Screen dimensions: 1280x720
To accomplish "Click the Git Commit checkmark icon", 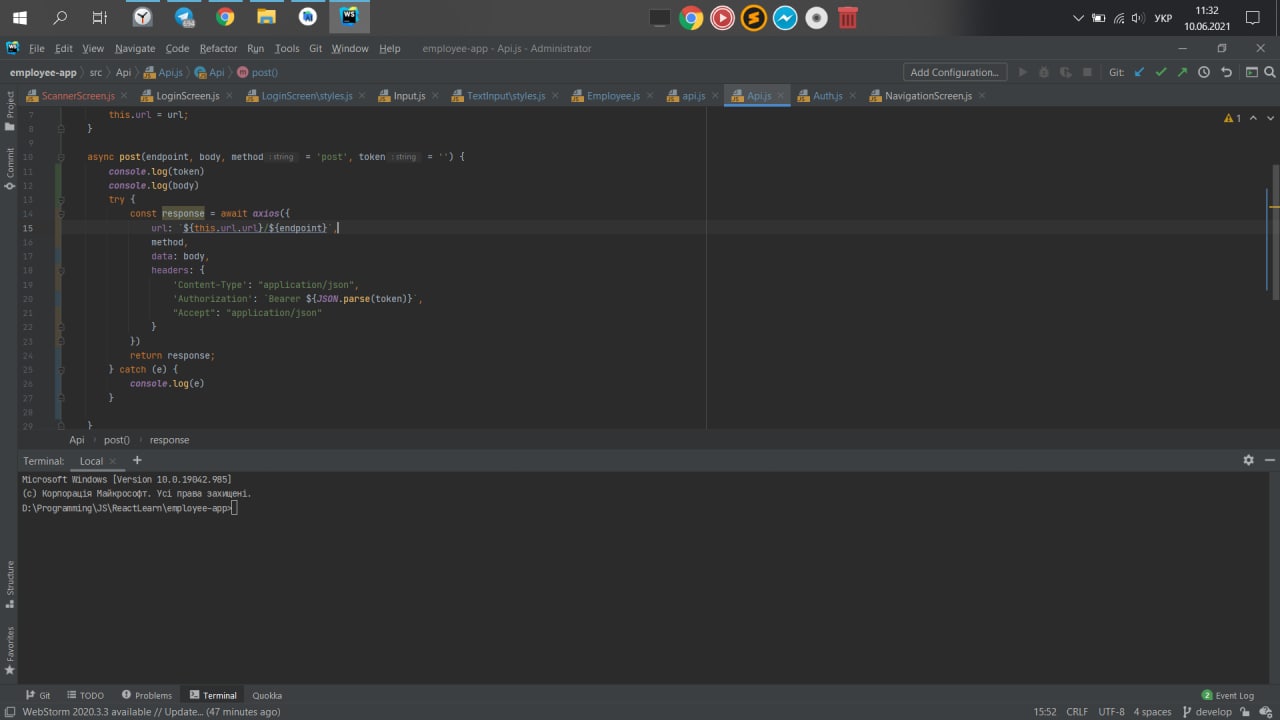I will 1161,72.
